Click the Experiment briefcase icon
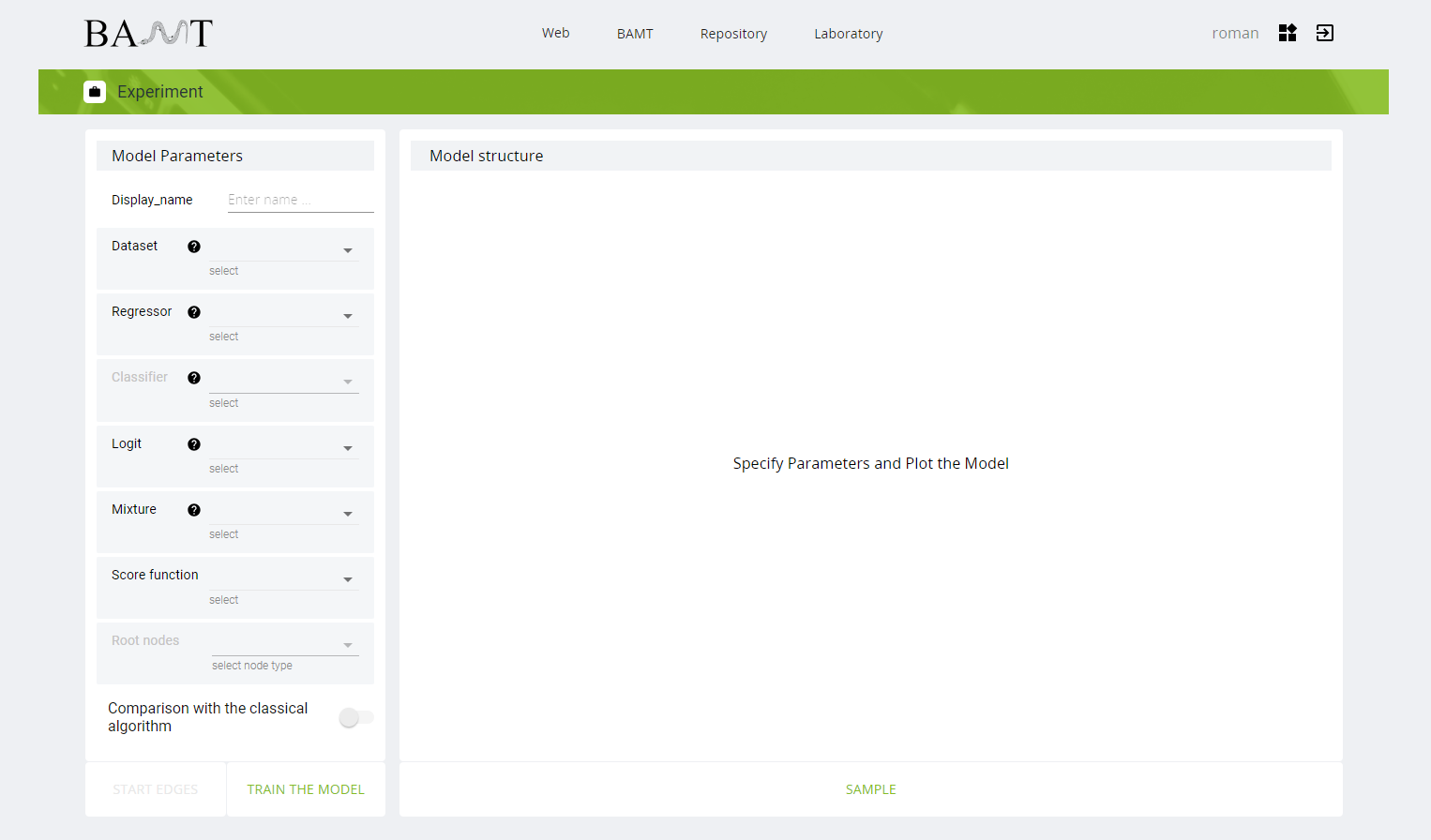This screenshot has width=1431, height=840. (95, 92)
